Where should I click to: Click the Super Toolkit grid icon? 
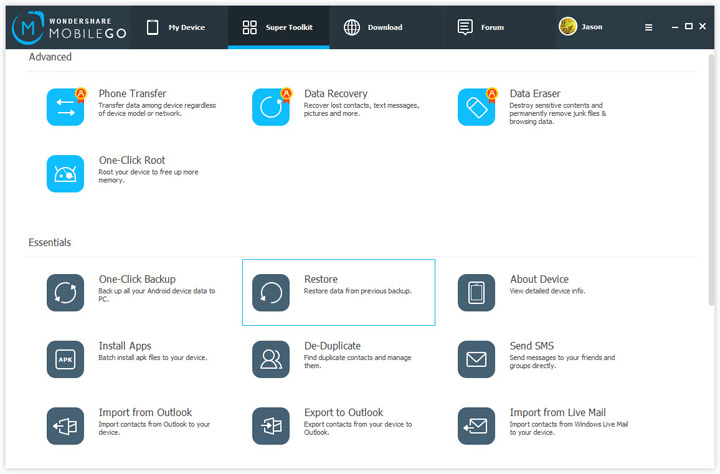(250, 27)
